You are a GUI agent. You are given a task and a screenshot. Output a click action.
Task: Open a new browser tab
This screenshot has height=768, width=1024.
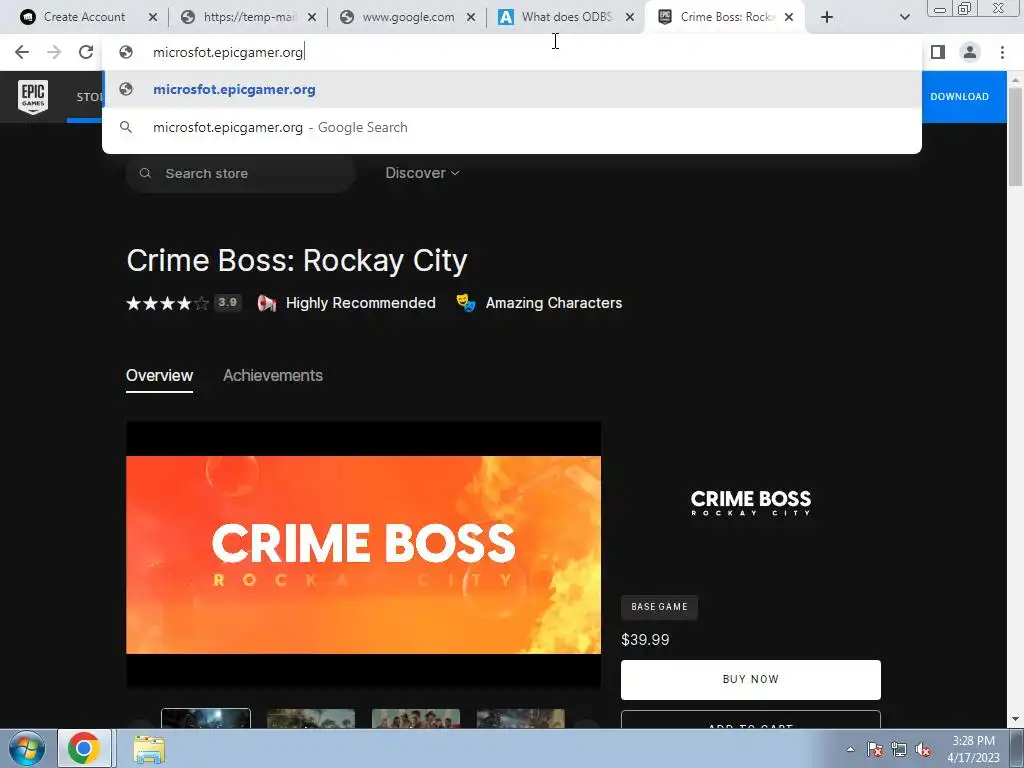(827, 18)
